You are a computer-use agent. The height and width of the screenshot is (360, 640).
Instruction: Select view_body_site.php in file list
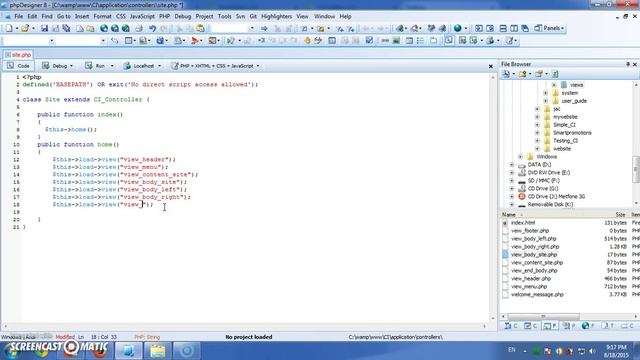534,255
